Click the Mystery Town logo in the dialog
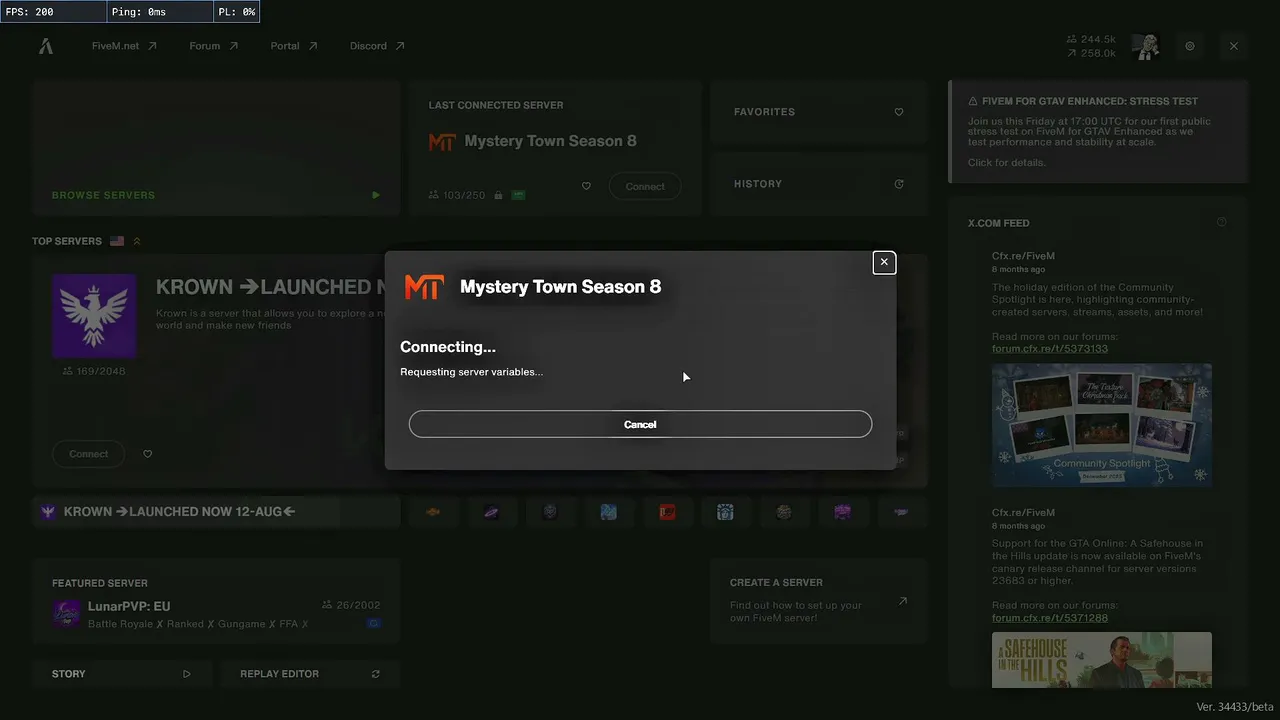Image resolution: width=1280 pixels, height=720 pixels. 424,287
